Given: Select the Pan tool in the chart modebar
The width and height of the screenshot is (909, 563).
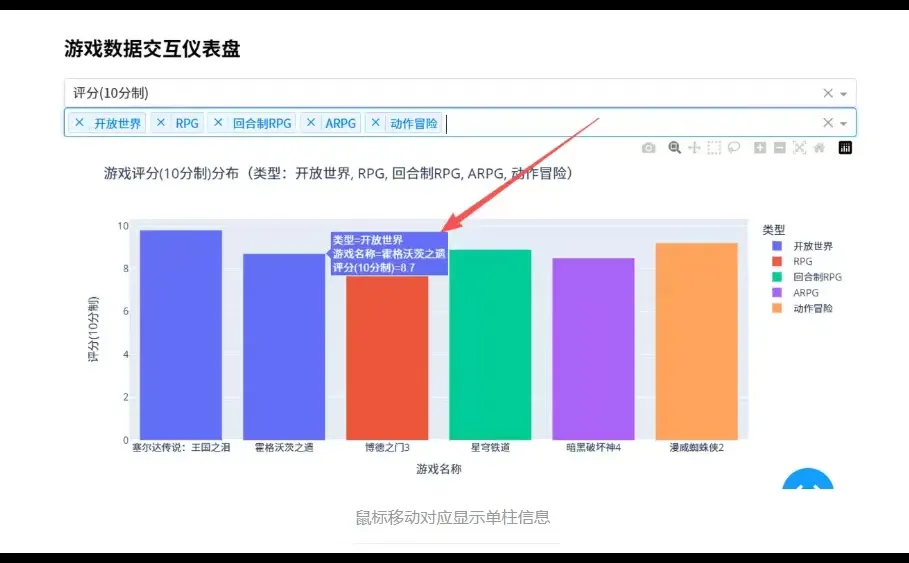Looking at the screenshot, I should [694, 148].
